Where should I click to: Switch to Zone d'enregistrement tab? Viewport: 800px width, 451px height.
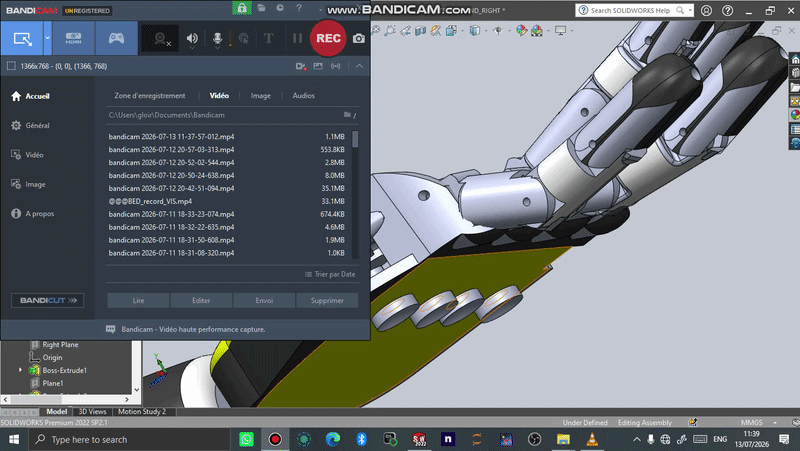149,95
